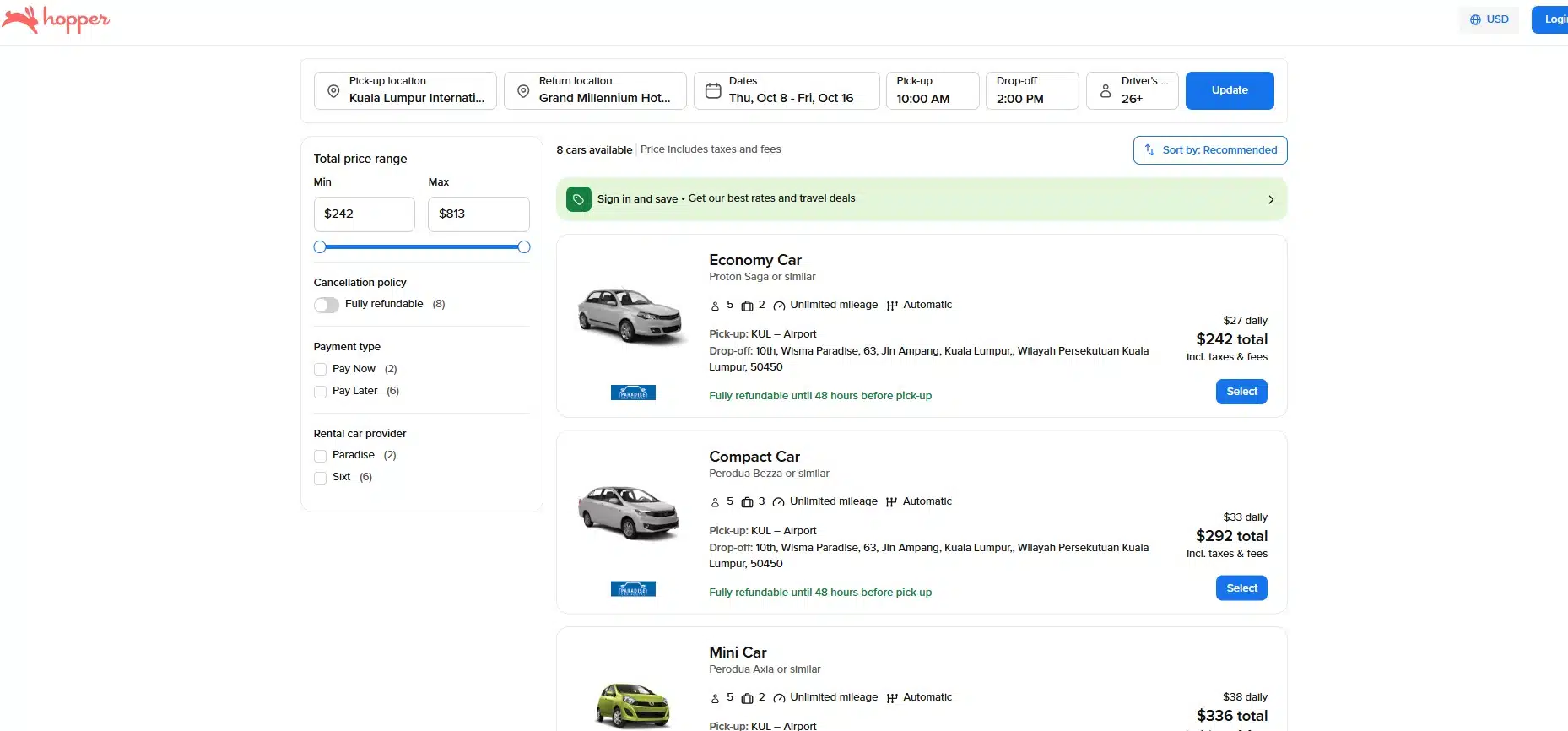Check the Pay Later checkbox

point(320,392)
